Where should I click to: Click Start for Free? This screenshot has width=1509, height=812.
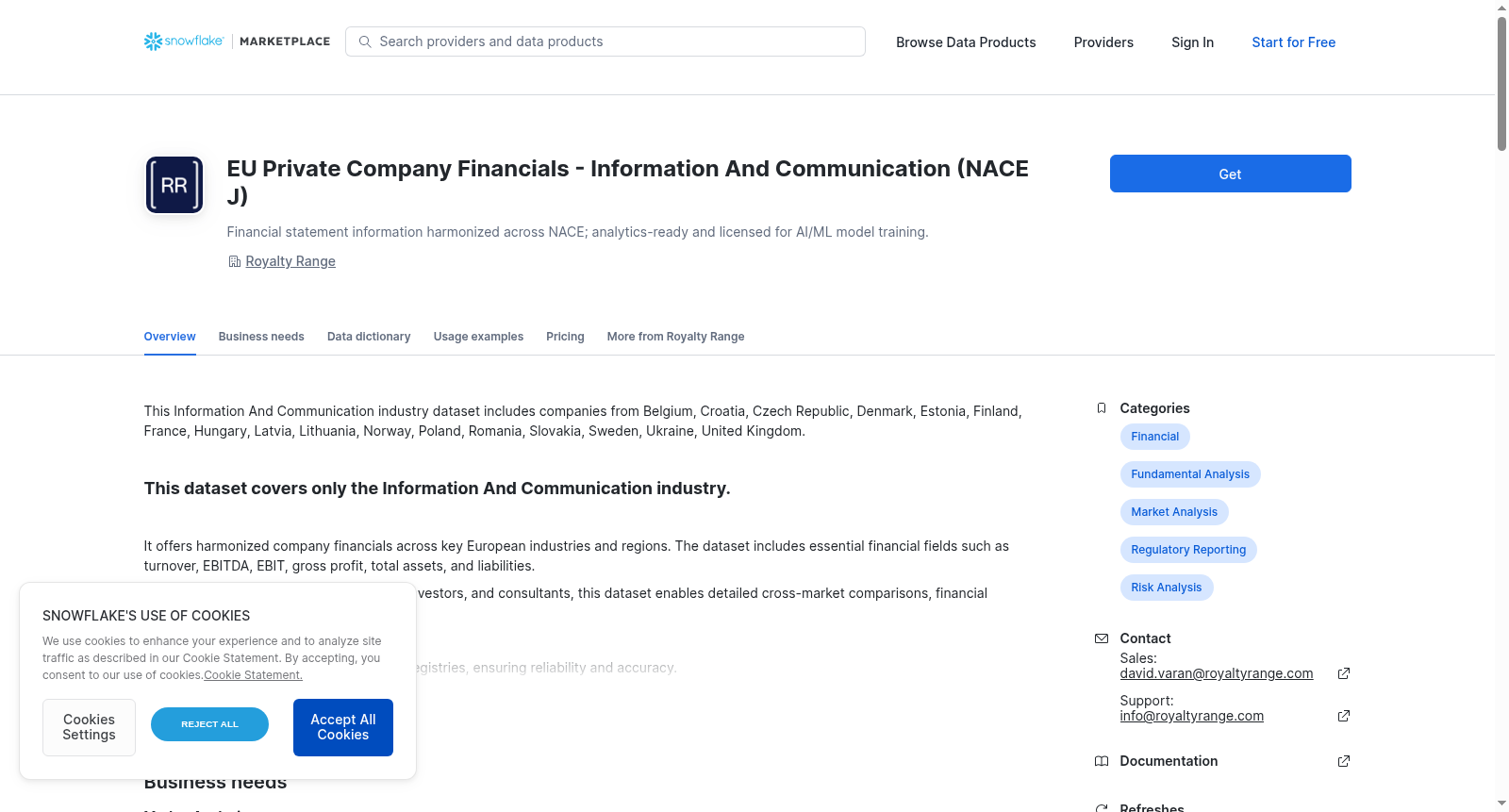(x=1293, y=42)
